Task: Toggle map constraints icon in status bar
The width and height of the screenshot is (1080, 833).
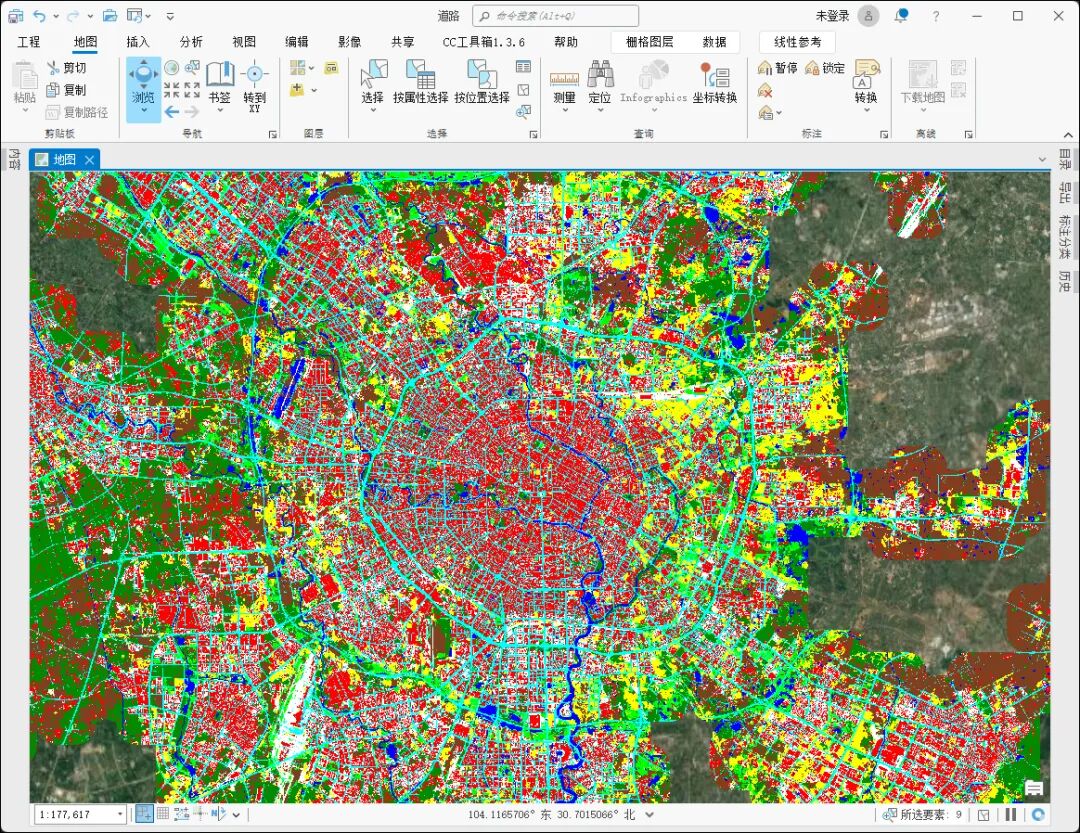Action: pos(181,814)
